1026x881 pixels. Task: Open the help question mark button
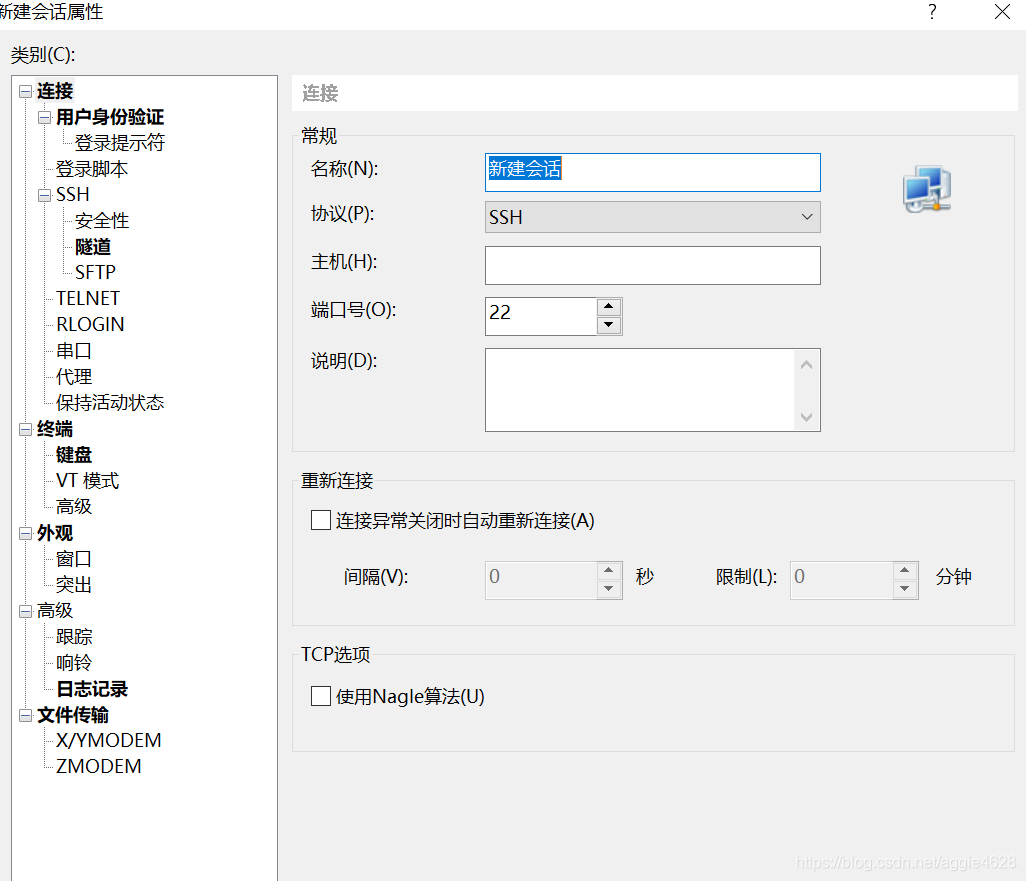coord(932,12)
